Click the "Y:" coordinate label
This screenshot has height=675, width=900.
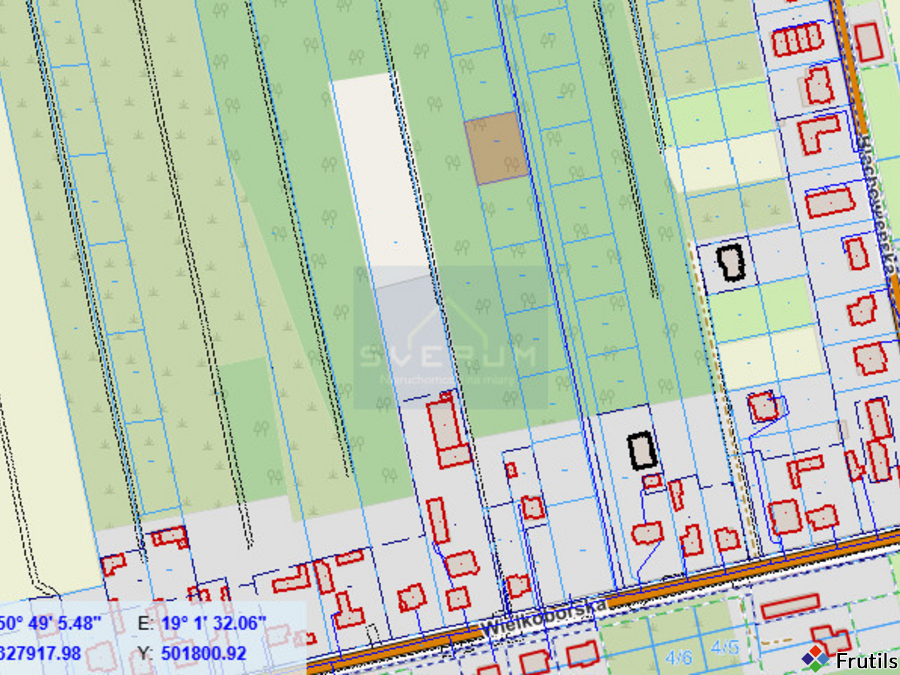(145, 653)
